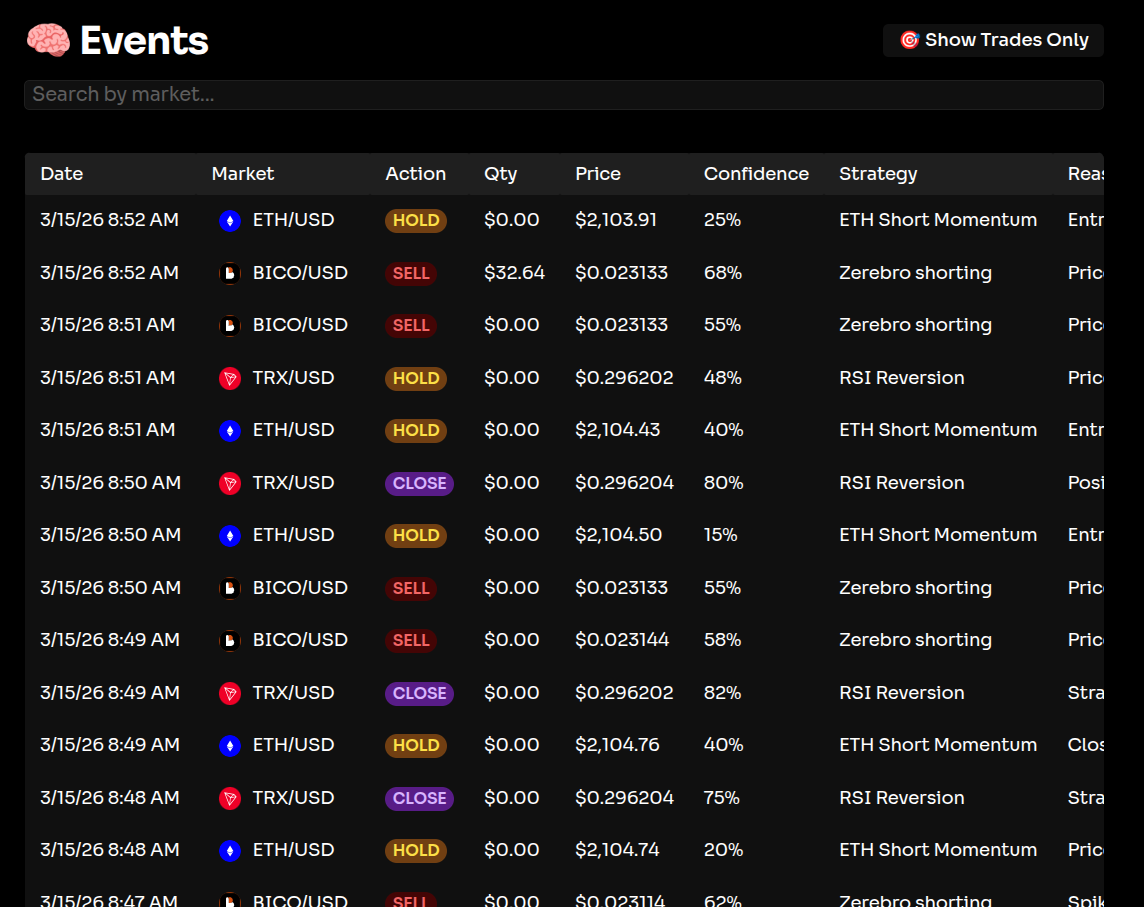Click the Qty column header
1144x907 pixels.
click(500, 174)
